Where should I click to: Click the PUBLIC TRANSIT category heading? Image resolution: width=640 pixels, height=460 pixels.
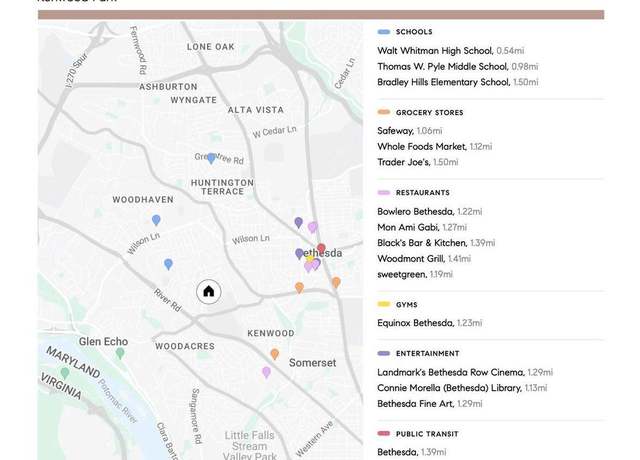(427, 434)
